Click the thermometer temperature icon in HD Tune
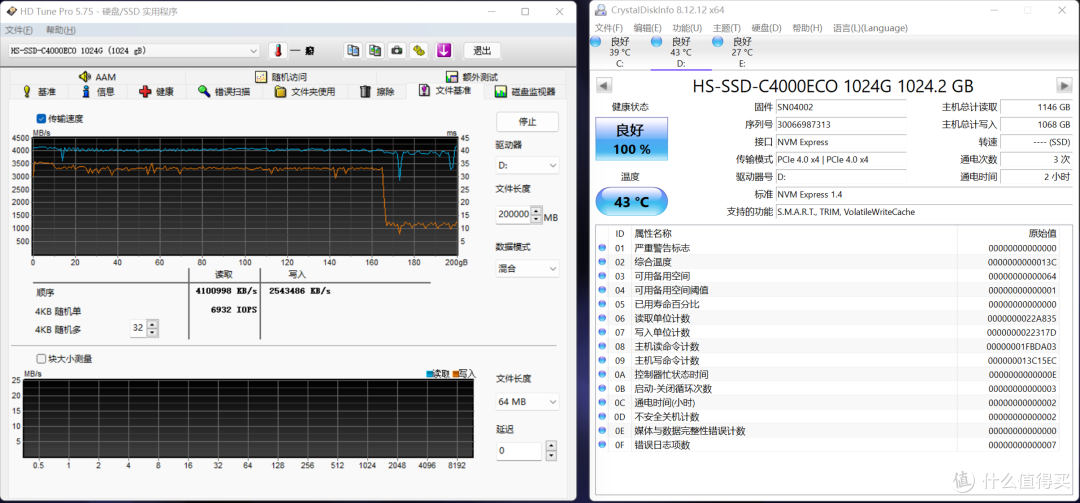This screenshot has width=1080, height=503. 278,50
